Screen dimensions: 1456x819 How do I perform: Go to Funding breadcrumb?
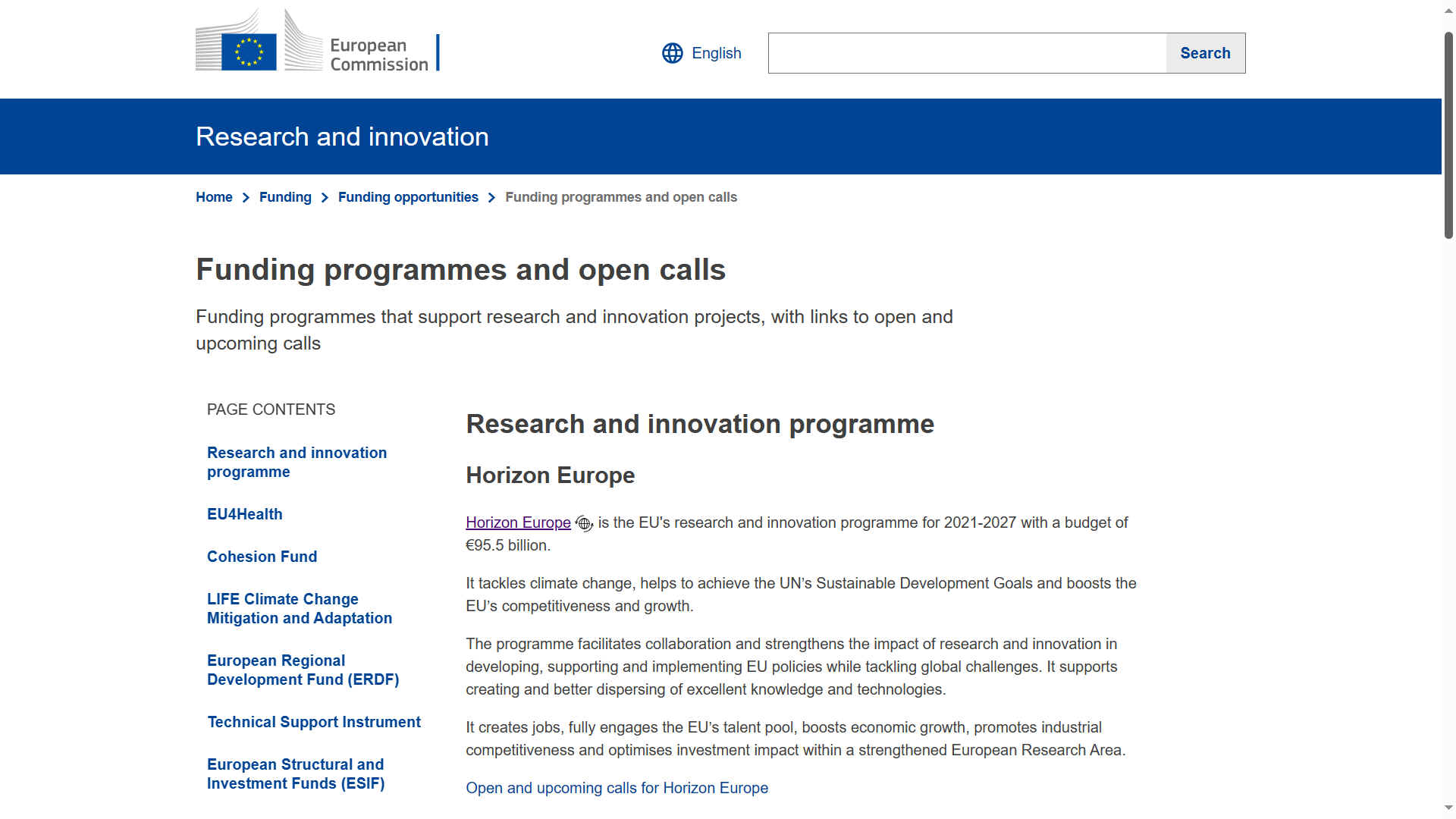coord(285,197)
